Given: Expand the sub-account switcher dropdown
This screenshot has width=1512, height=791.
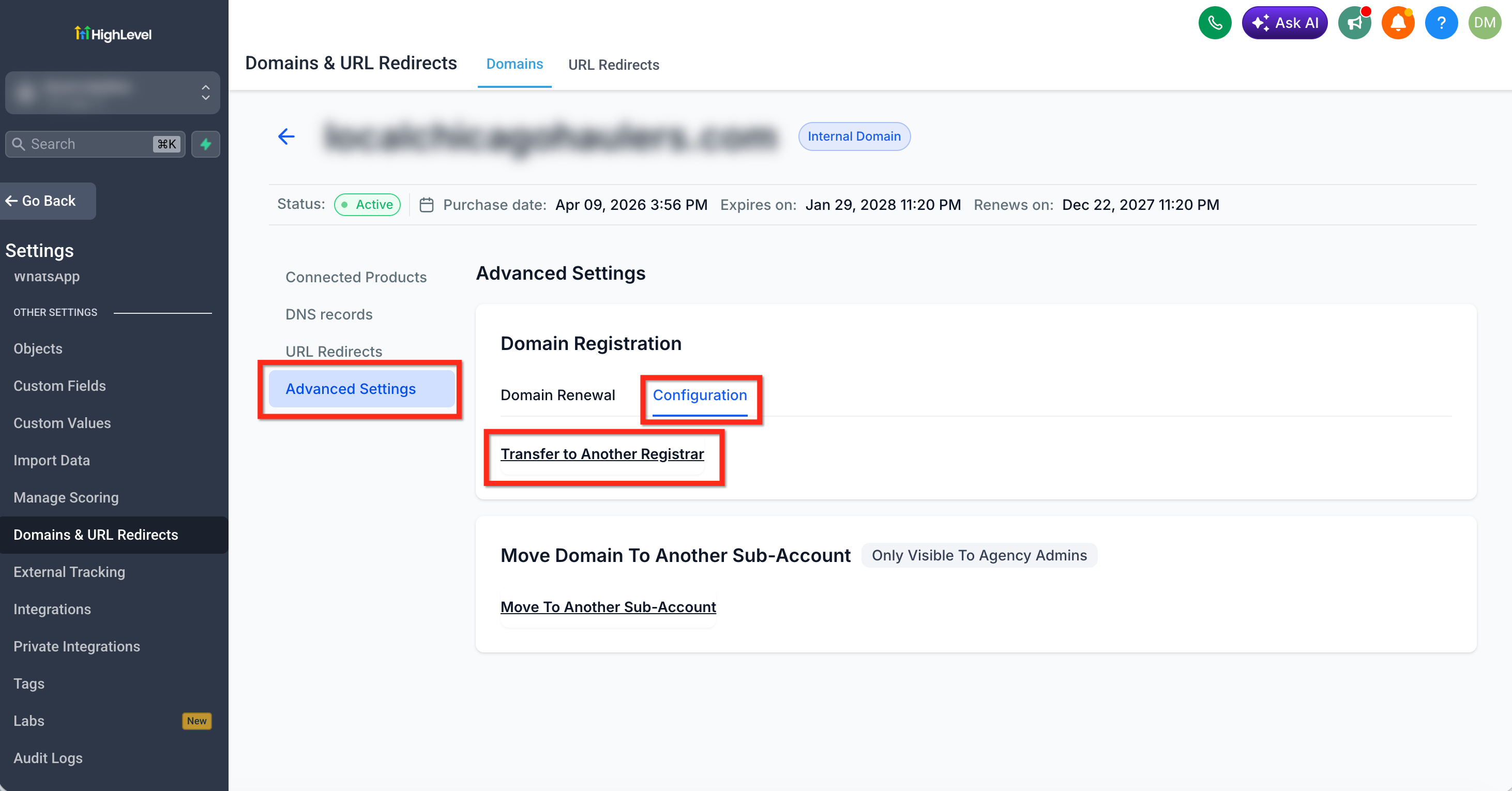Looking at the screenshot, I should (113, 93).
